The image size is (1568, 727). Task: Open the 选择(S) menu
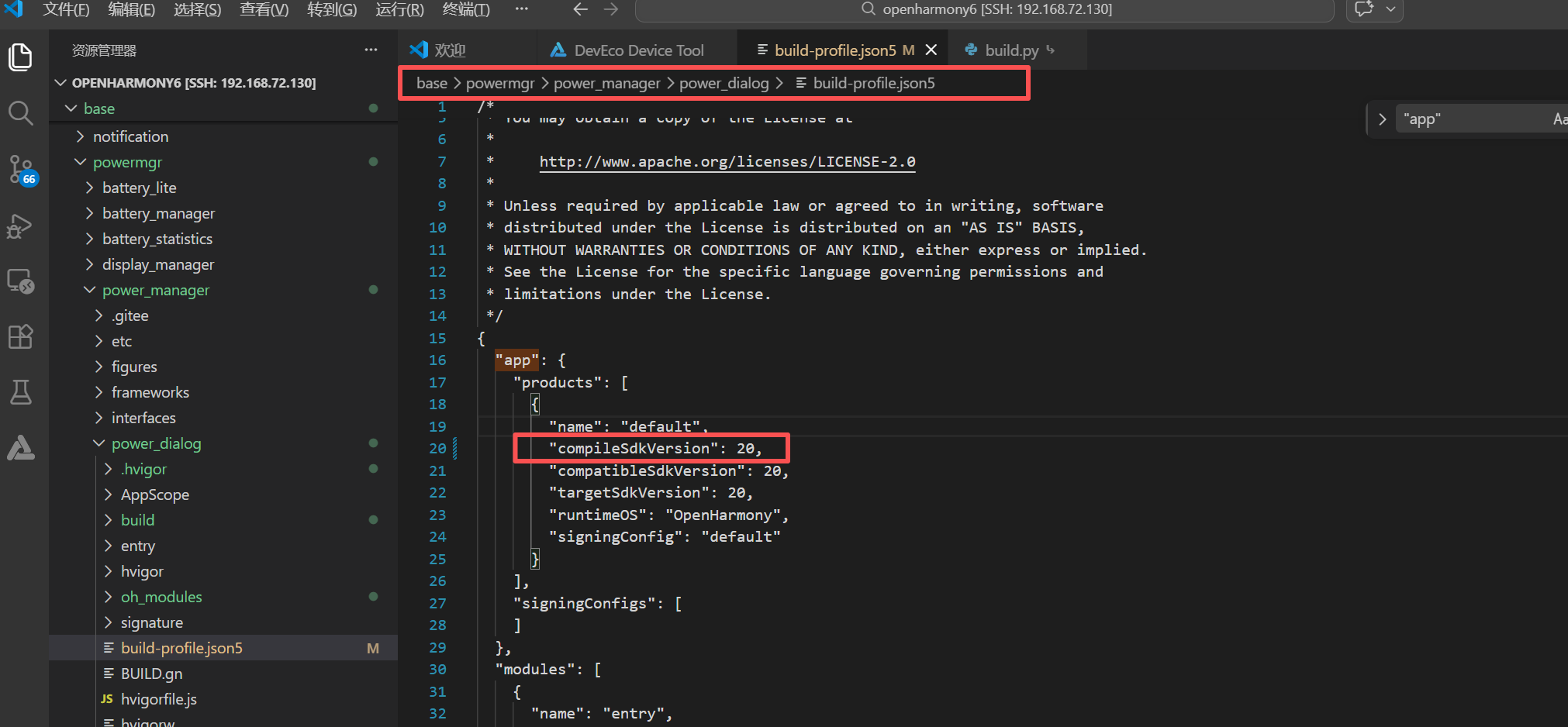pyautogui.click(x=197, y=9)
